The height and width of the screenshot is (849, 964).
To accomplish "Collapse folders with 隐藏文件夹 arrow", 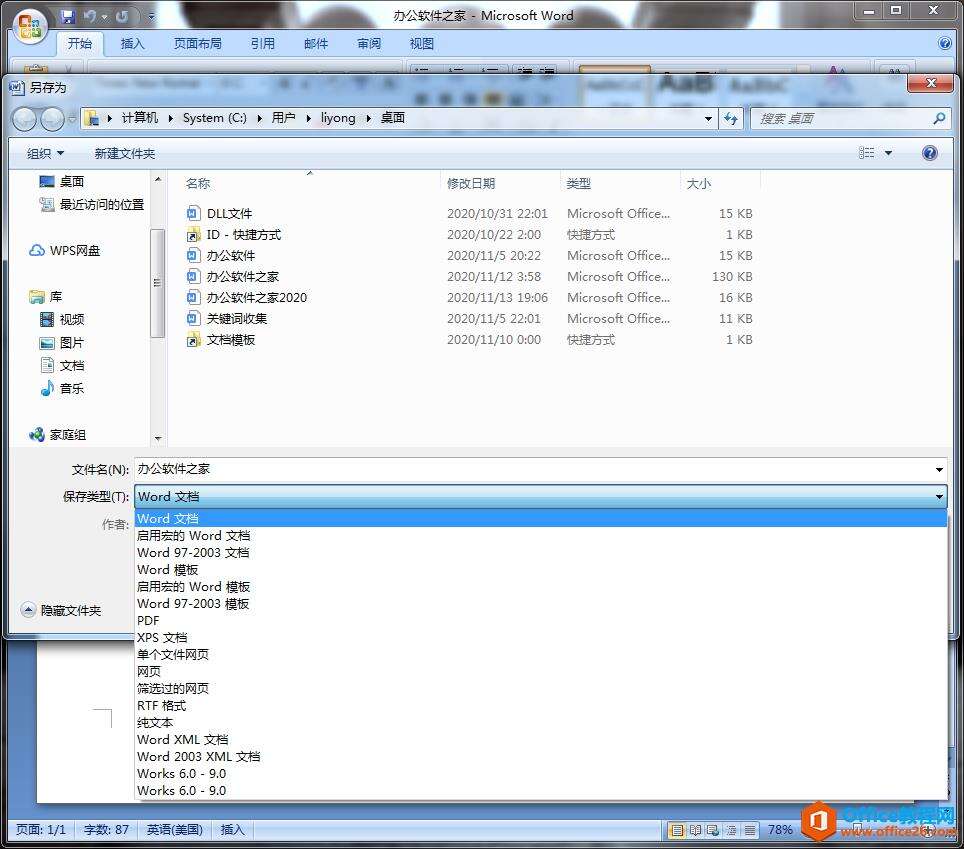I will point(28,610).
